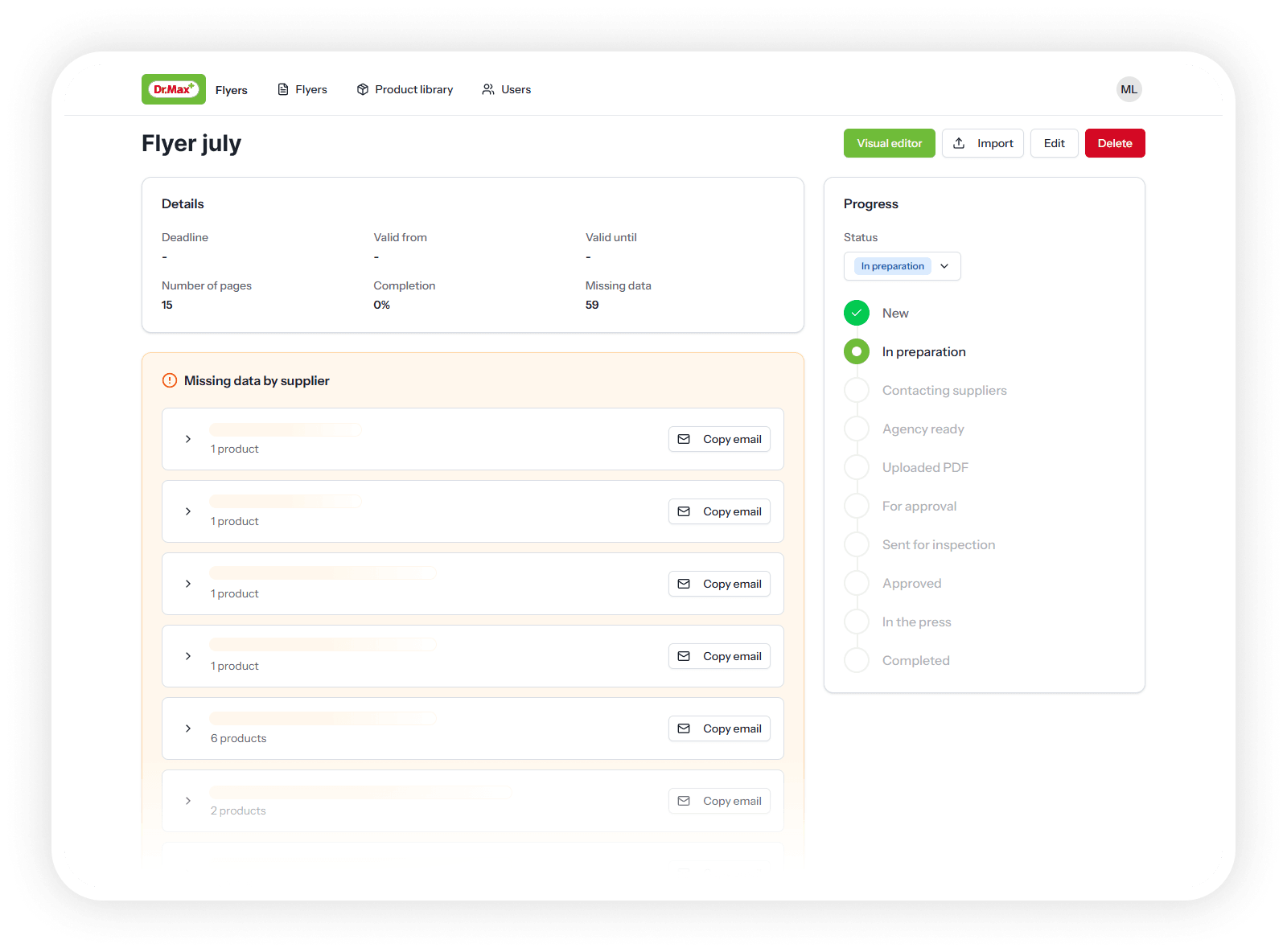Select the Uploaded PDF step

point(907,467)
